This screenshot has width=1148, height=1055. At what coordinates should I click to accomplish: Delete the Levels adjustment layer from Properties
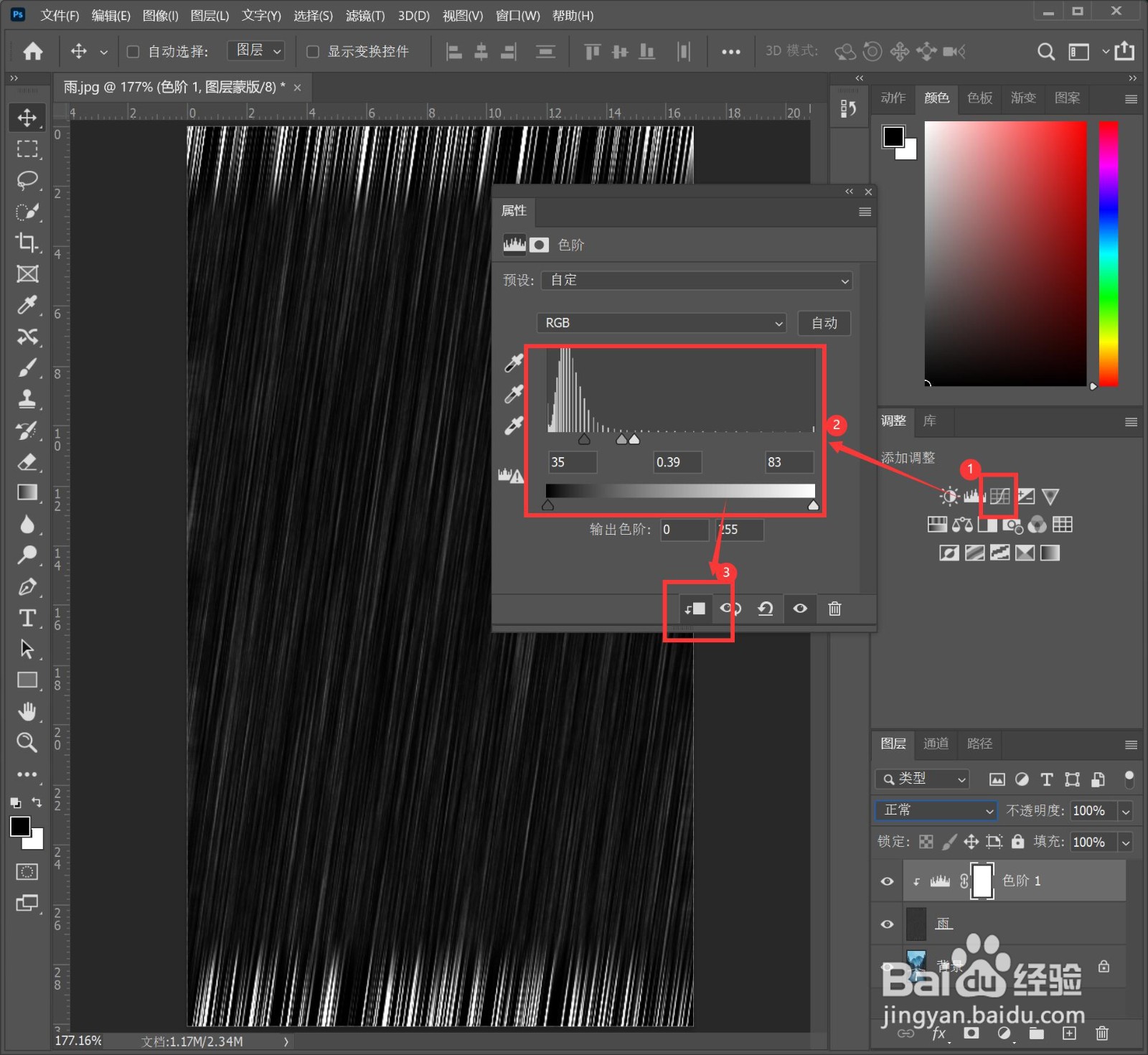click(x=834, y=609)
